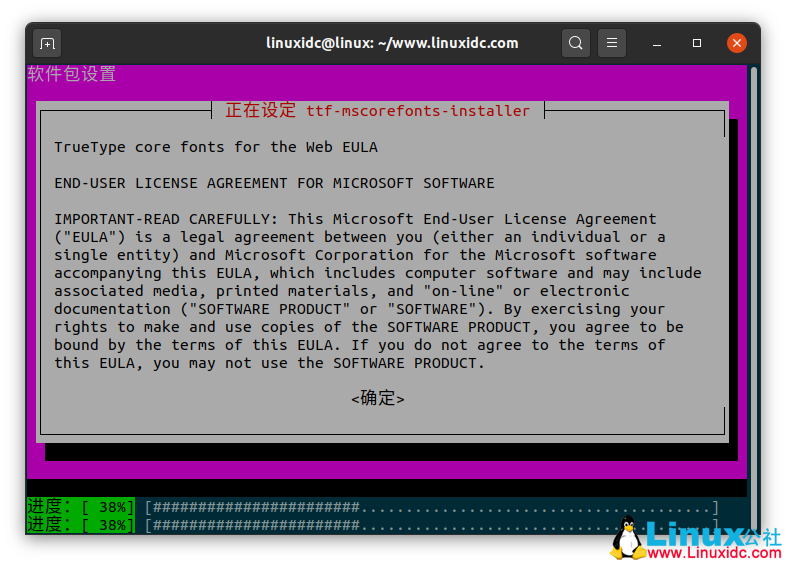This screenshot has height=563, width=786.
Task: Click the line starting associated media, printed
Action: pyautogui.click(x=342, y=291)
